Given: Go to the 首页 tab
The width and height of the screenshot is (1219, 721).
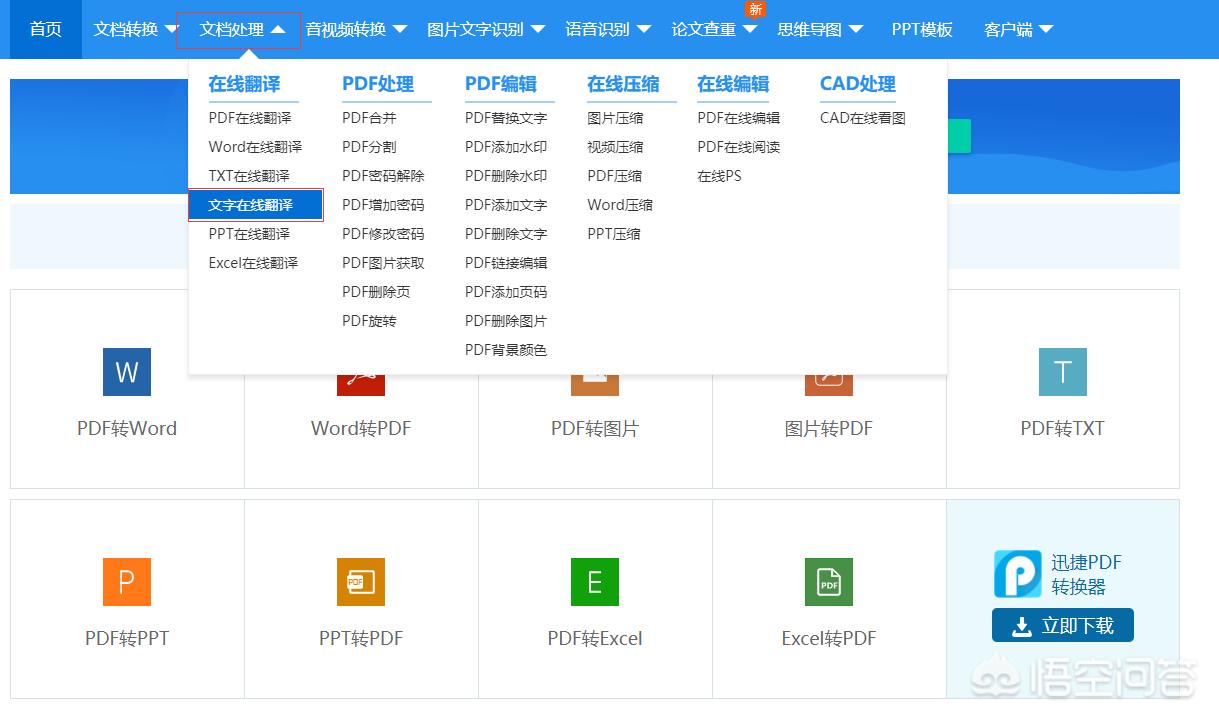Looking at the screenshot, I should tap(46, 29).
